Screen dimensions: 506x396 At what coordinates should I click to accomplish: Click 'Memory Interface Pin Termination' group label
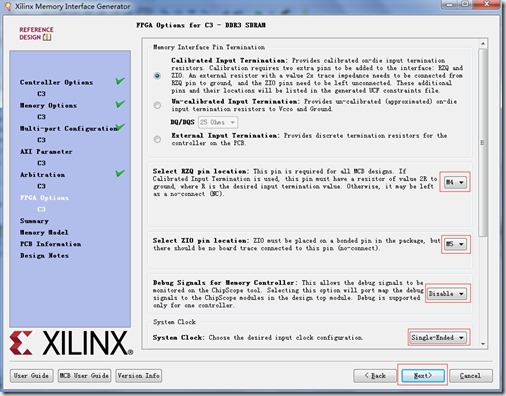[209, 47]
